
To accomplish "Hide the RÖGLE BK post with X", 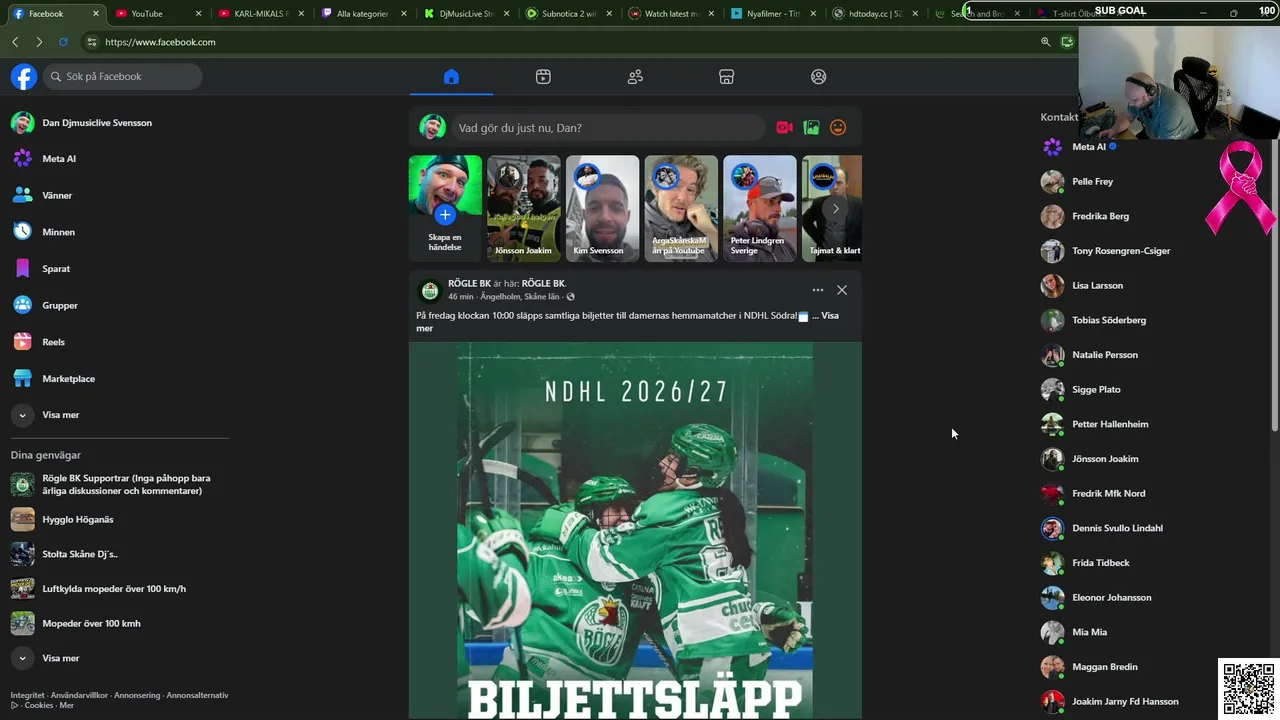I will click(x=842, y=290).
